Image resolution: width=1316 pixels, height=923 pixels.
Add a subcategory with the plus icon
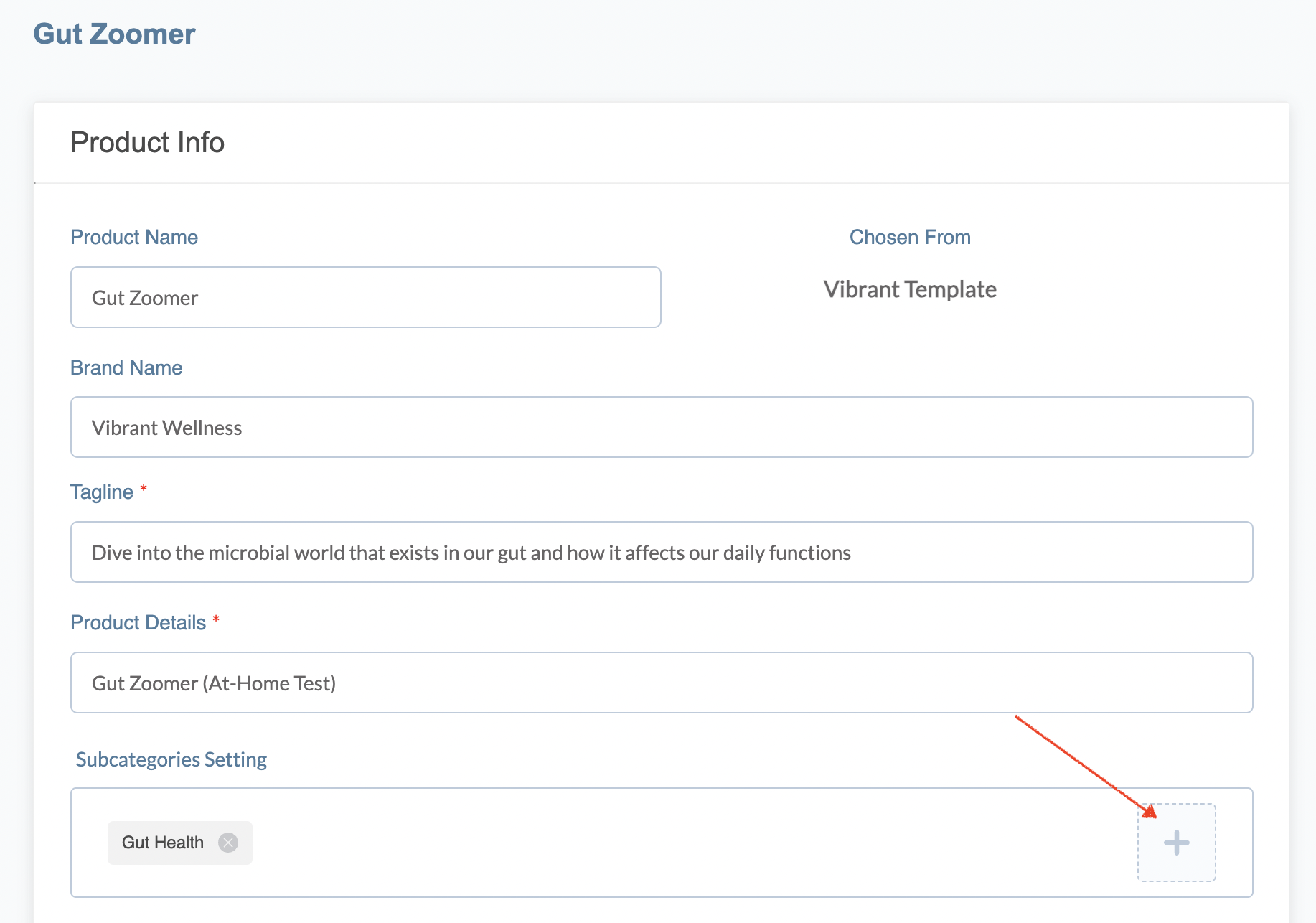(1176, 843)
